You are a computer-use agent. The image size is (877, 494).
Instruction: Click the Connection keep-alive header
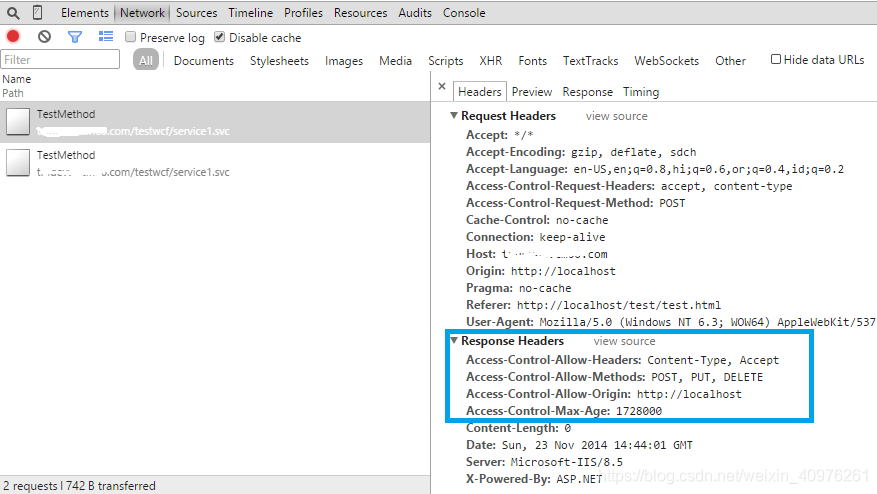536,237
